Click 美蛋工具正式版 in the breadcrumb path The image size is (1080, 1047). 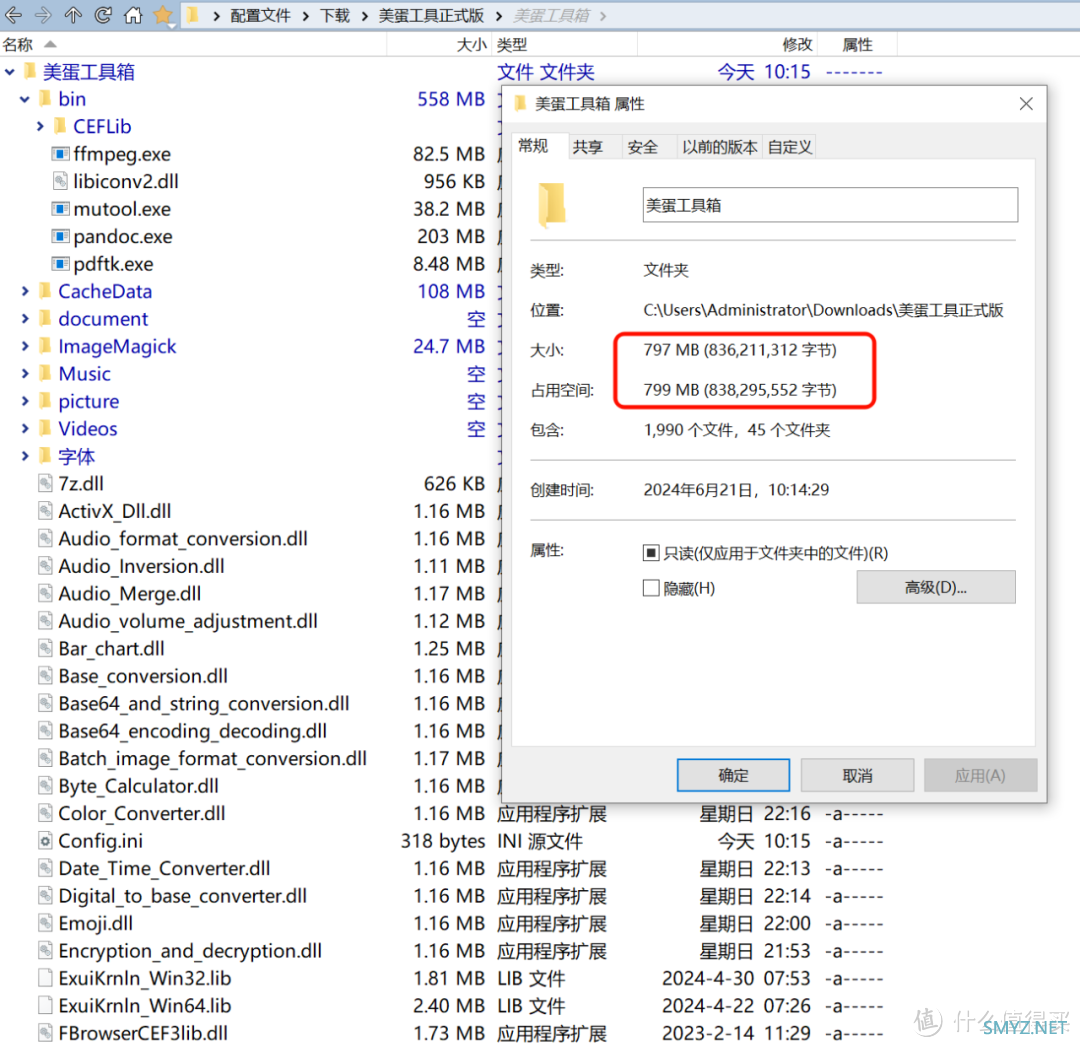coord(431,15)
